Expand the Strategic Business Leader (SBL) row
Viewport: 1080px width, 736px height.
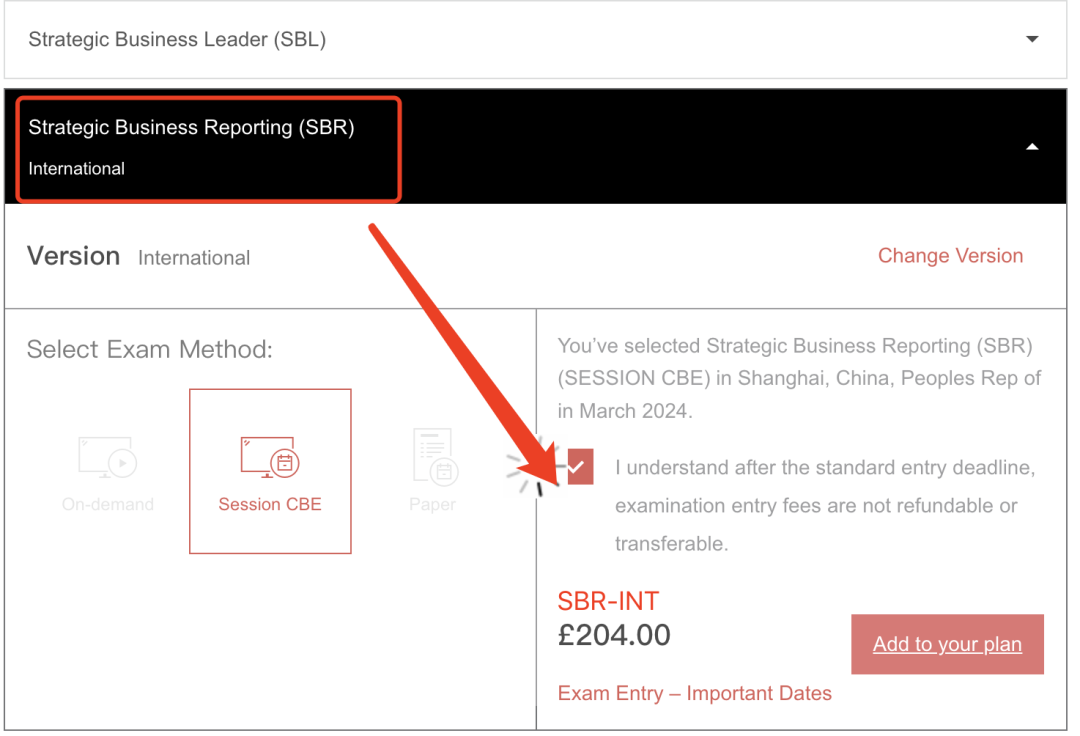(535, 39)
